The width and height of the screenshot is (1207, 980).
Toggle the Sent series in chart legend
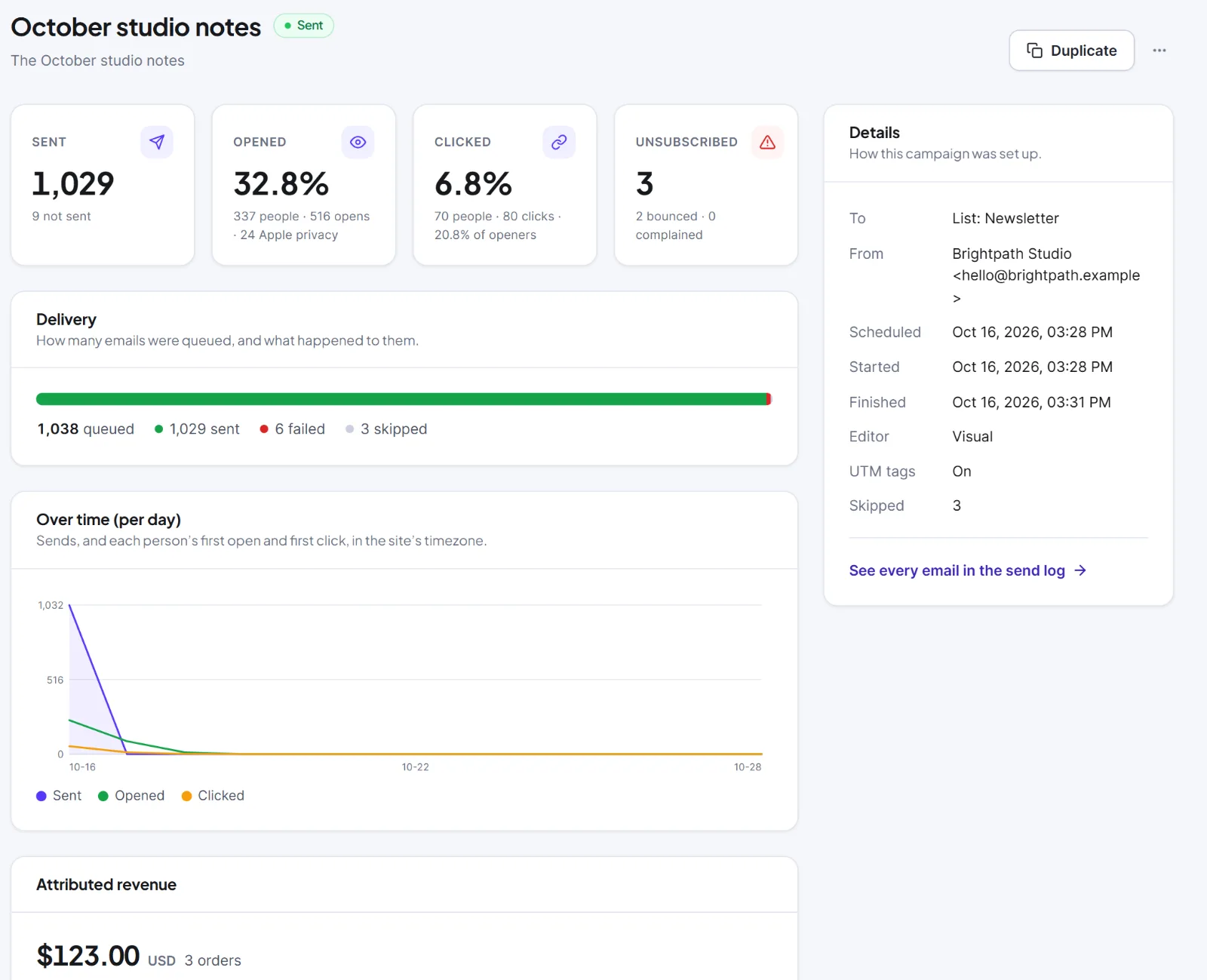pyautogui.click(x=59, y=796)
